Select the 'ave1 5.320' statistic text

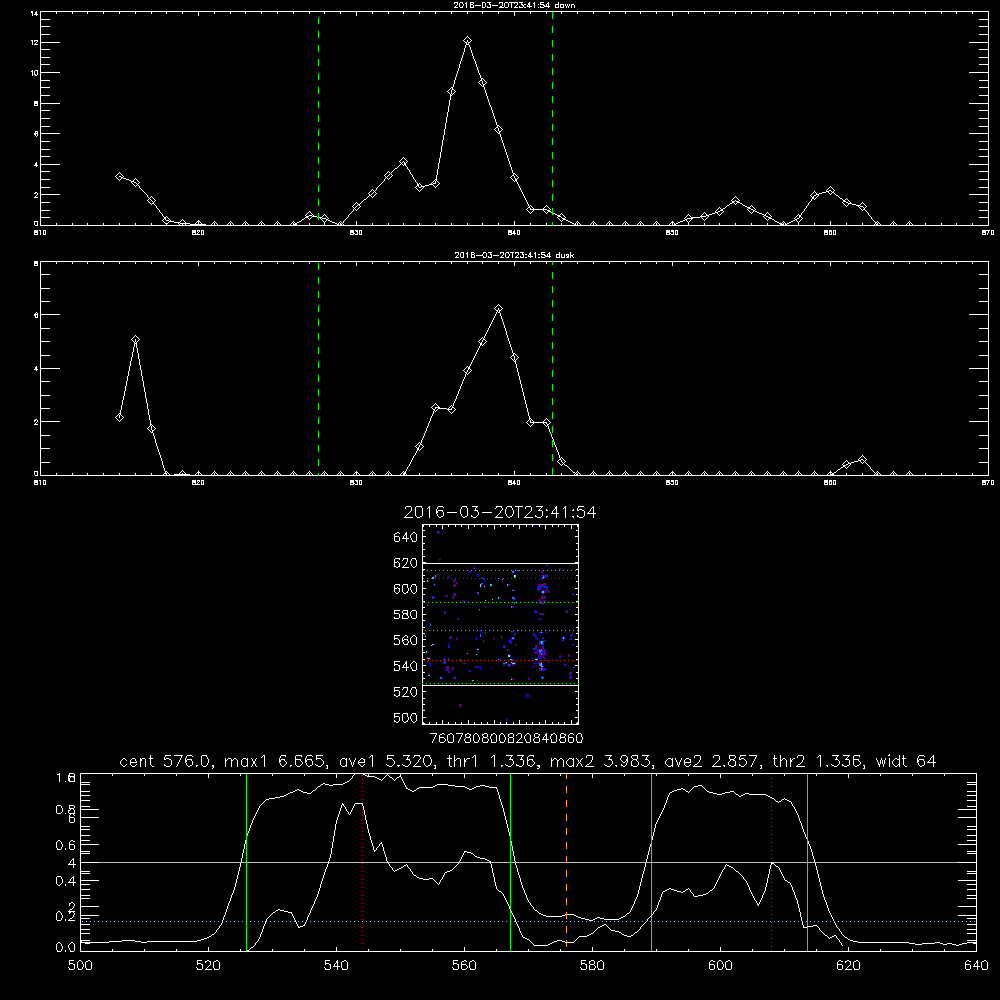click(x=385, y=761)
